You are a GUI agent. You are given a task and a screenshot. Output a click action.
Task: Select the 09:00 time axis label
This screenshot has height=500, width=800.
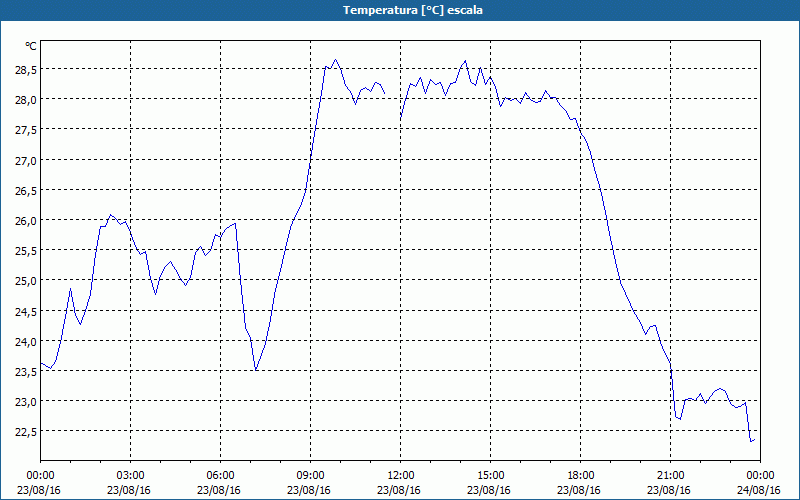310,476
